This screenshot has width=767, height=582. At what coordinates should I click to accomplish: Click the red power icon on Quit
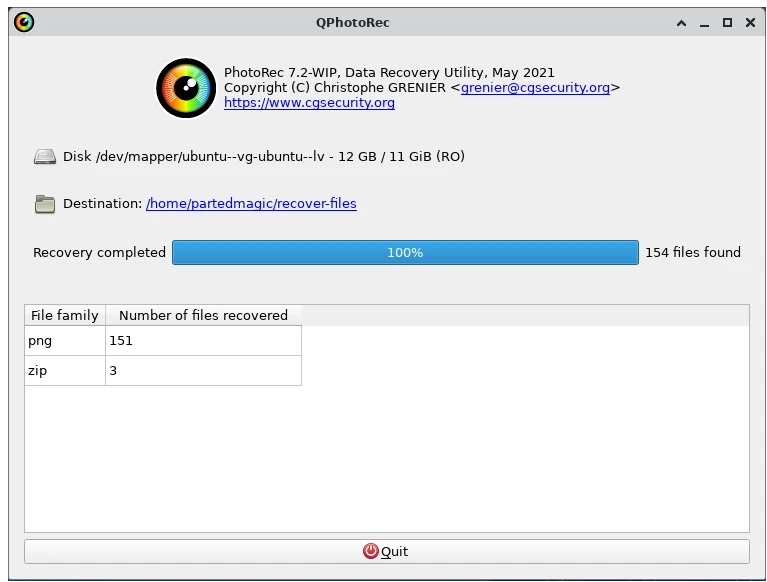pos(370,551)
